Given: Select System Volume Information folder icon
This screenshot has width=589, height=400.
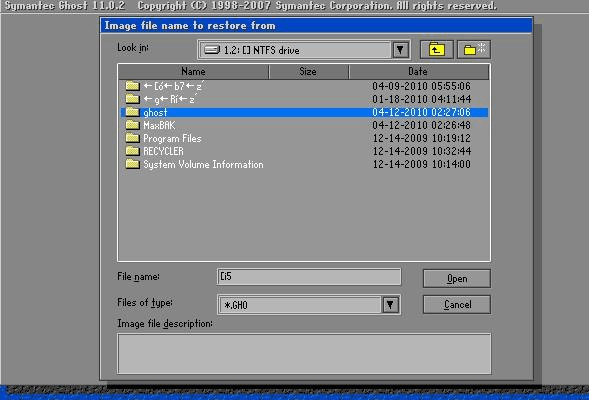Looking at the screenshot, I should [x=132, y=164].
